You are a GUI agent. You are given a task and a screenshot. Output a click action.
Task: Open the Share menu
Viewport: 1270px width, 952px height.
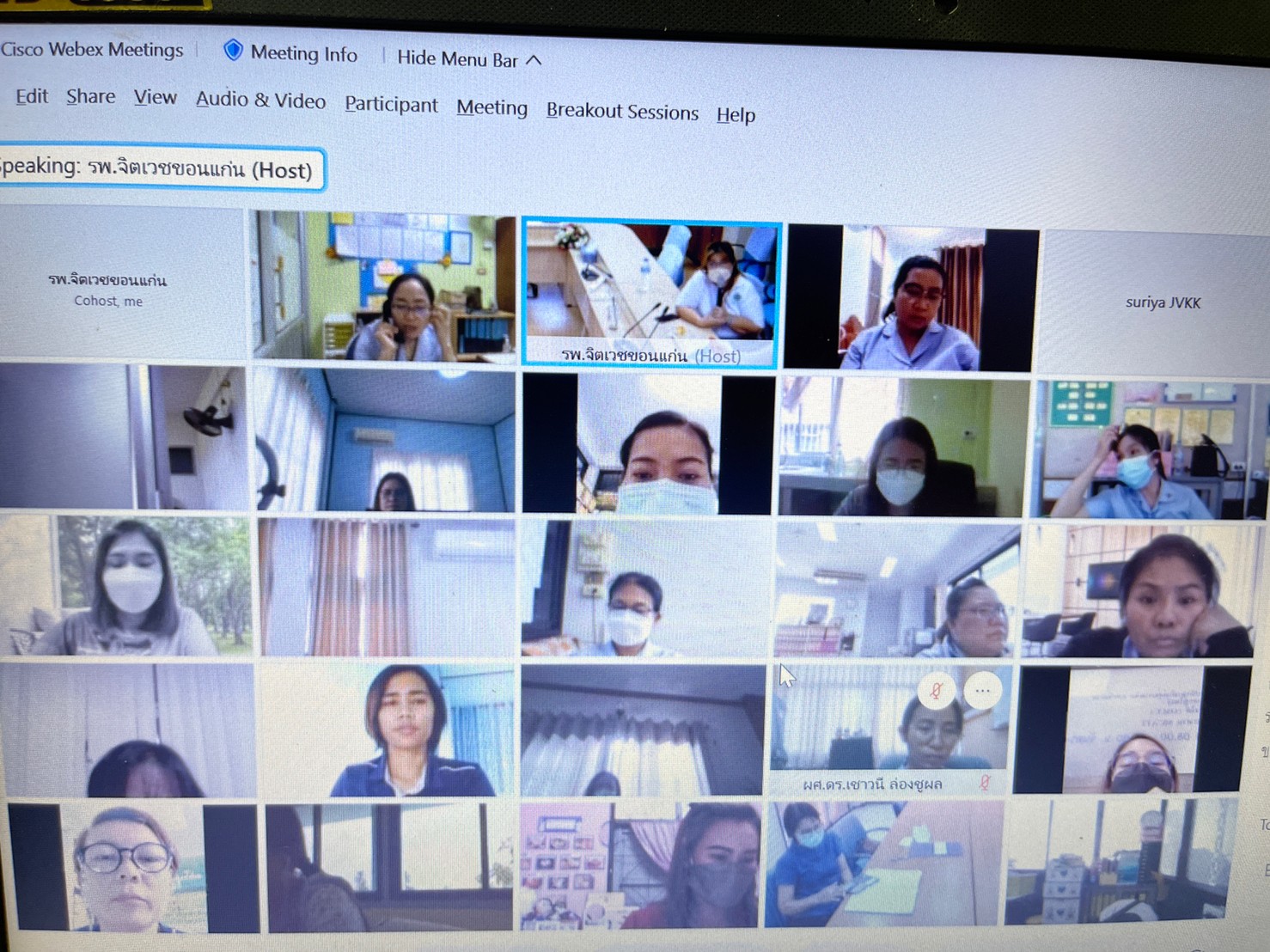90,96
